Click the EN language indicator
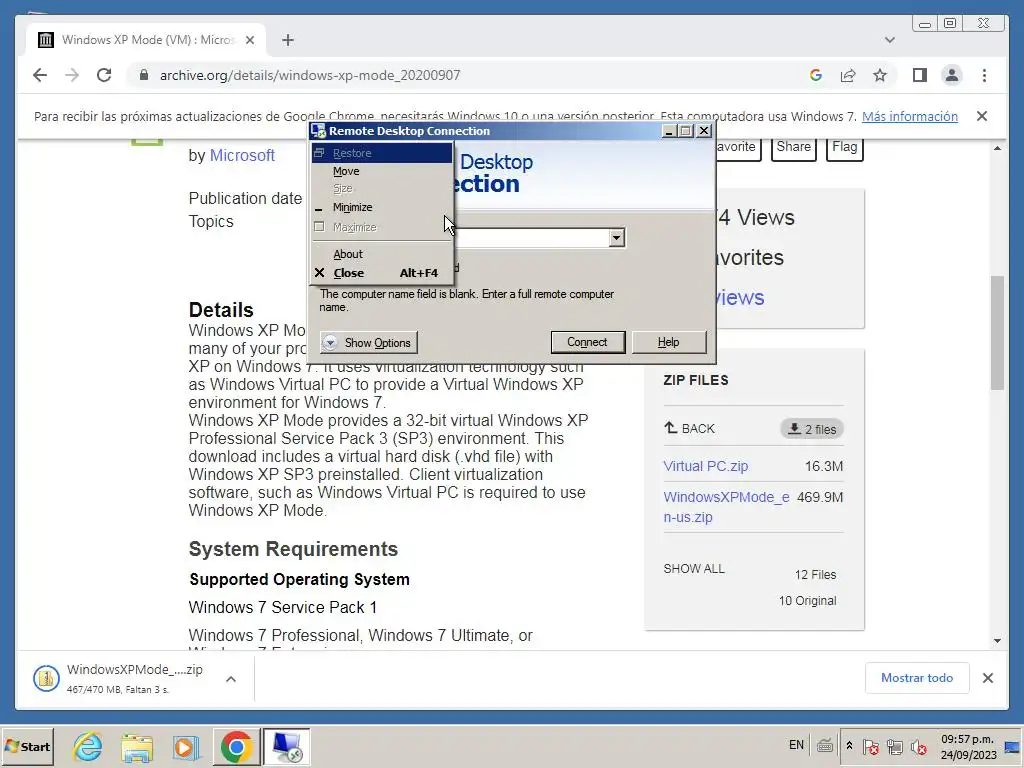 point(796,745)
